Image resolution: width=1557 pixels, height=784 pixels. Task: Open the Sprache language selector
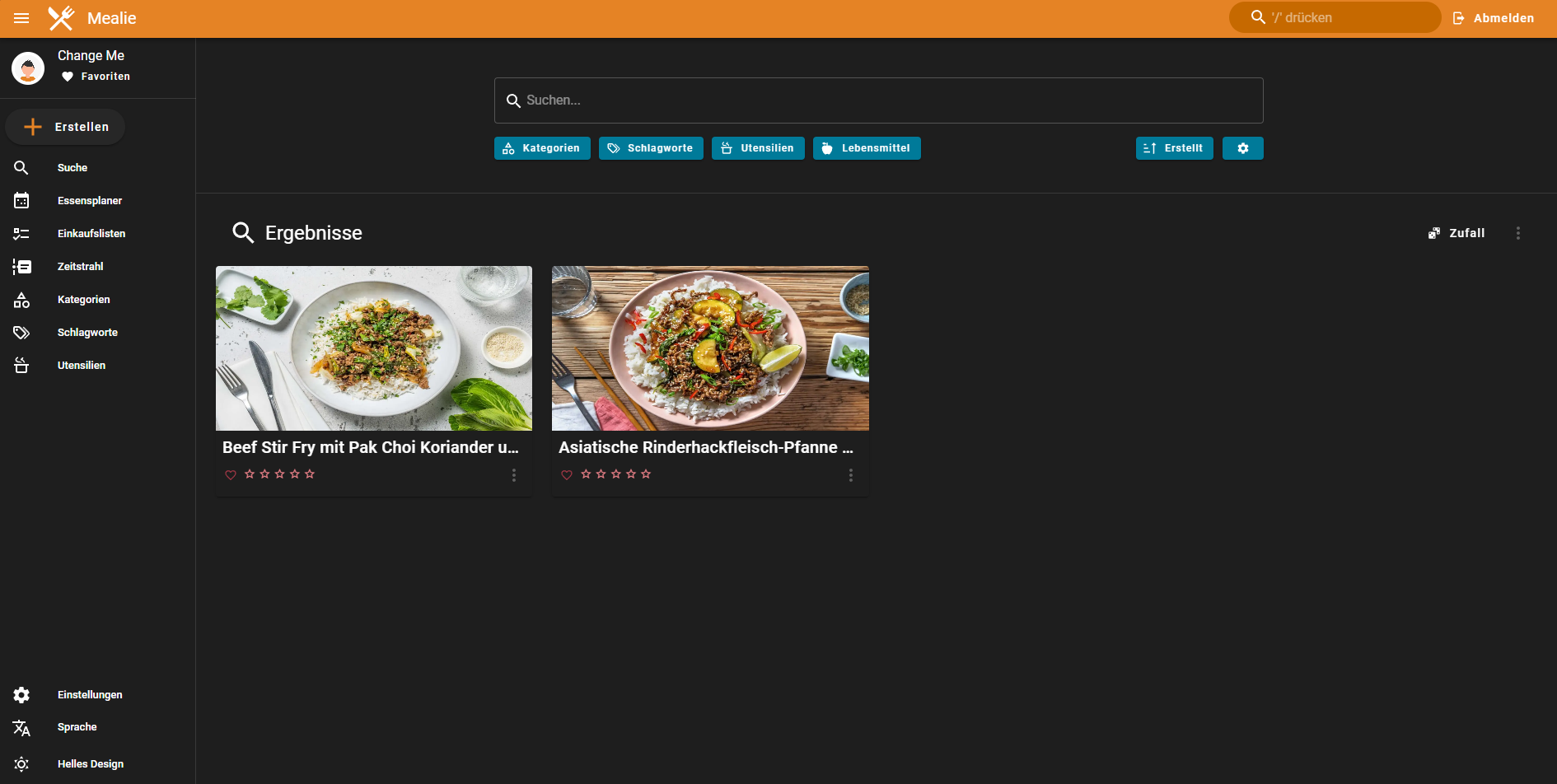[77, 727]
